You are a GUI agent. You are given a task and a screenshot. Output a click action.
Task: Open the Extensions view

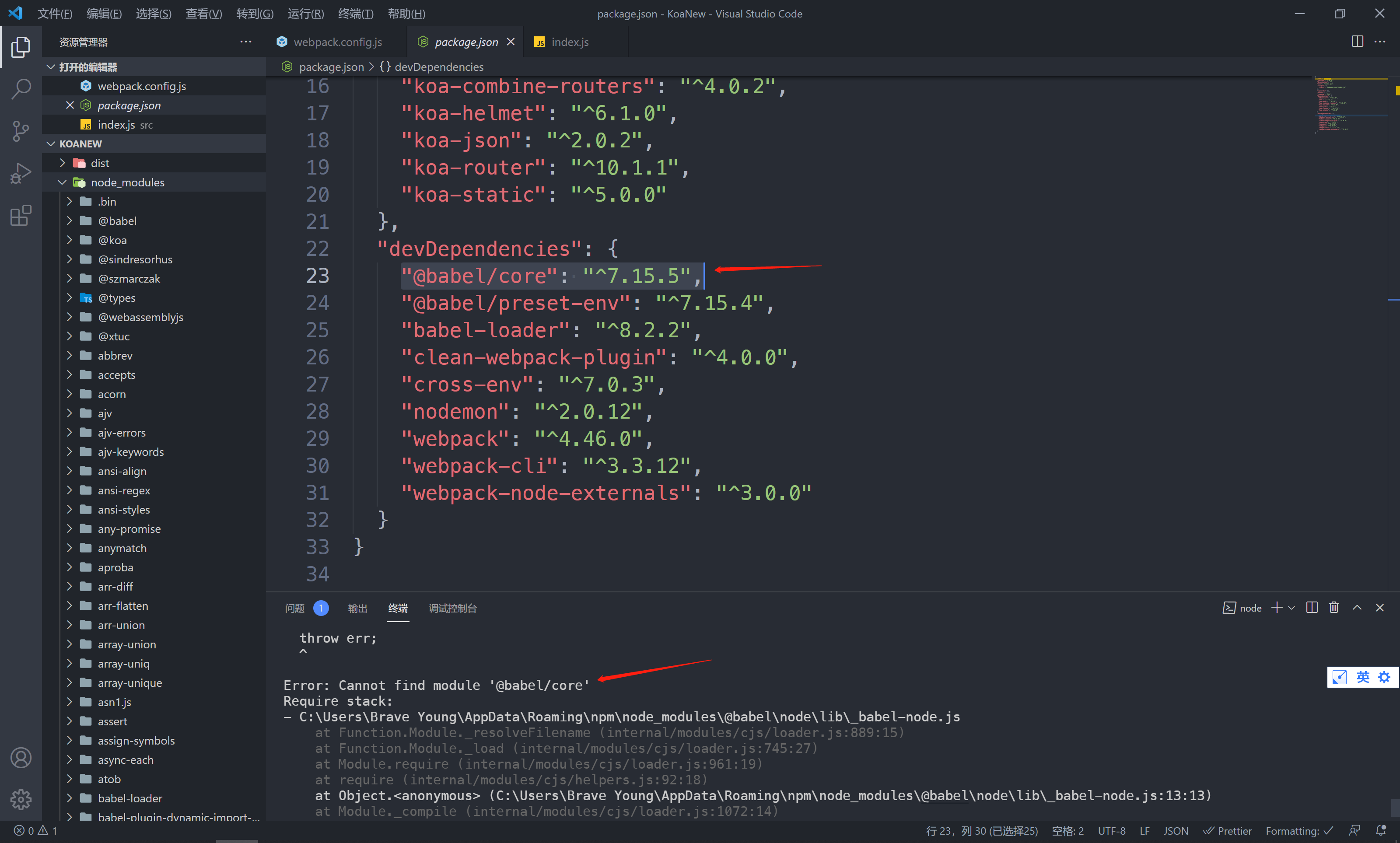click(x=21, y=215)
